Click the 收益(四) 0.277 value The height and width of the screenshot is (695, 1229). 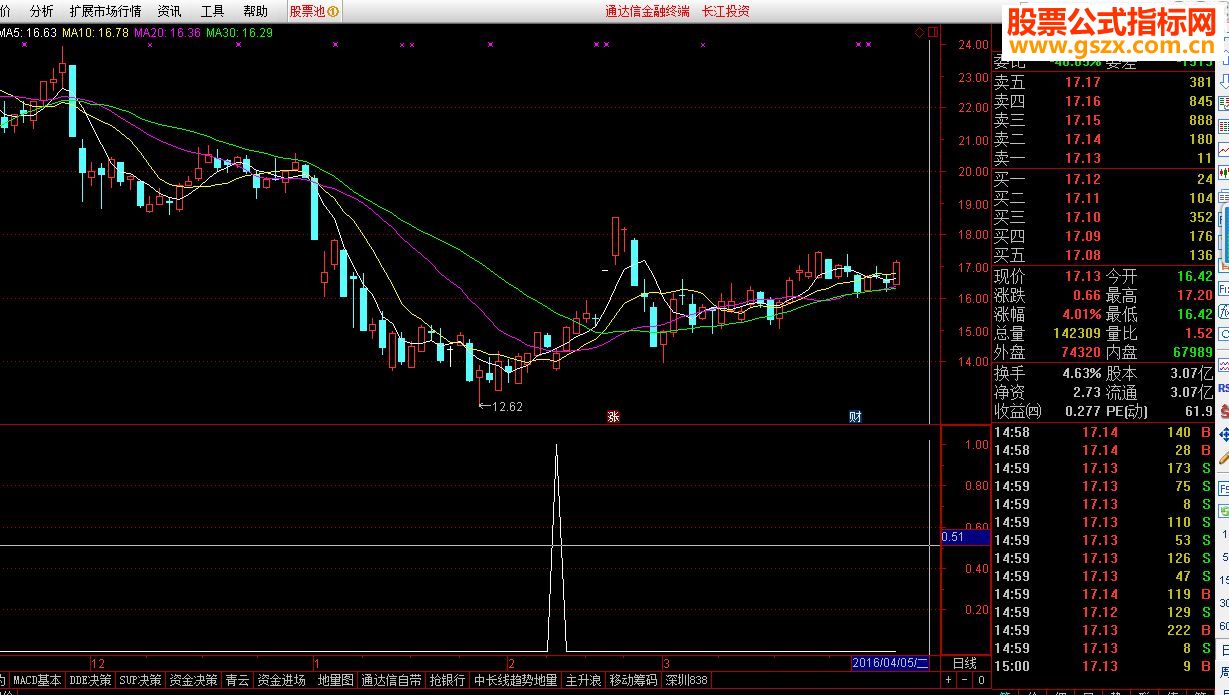[x=1083, y=411]
